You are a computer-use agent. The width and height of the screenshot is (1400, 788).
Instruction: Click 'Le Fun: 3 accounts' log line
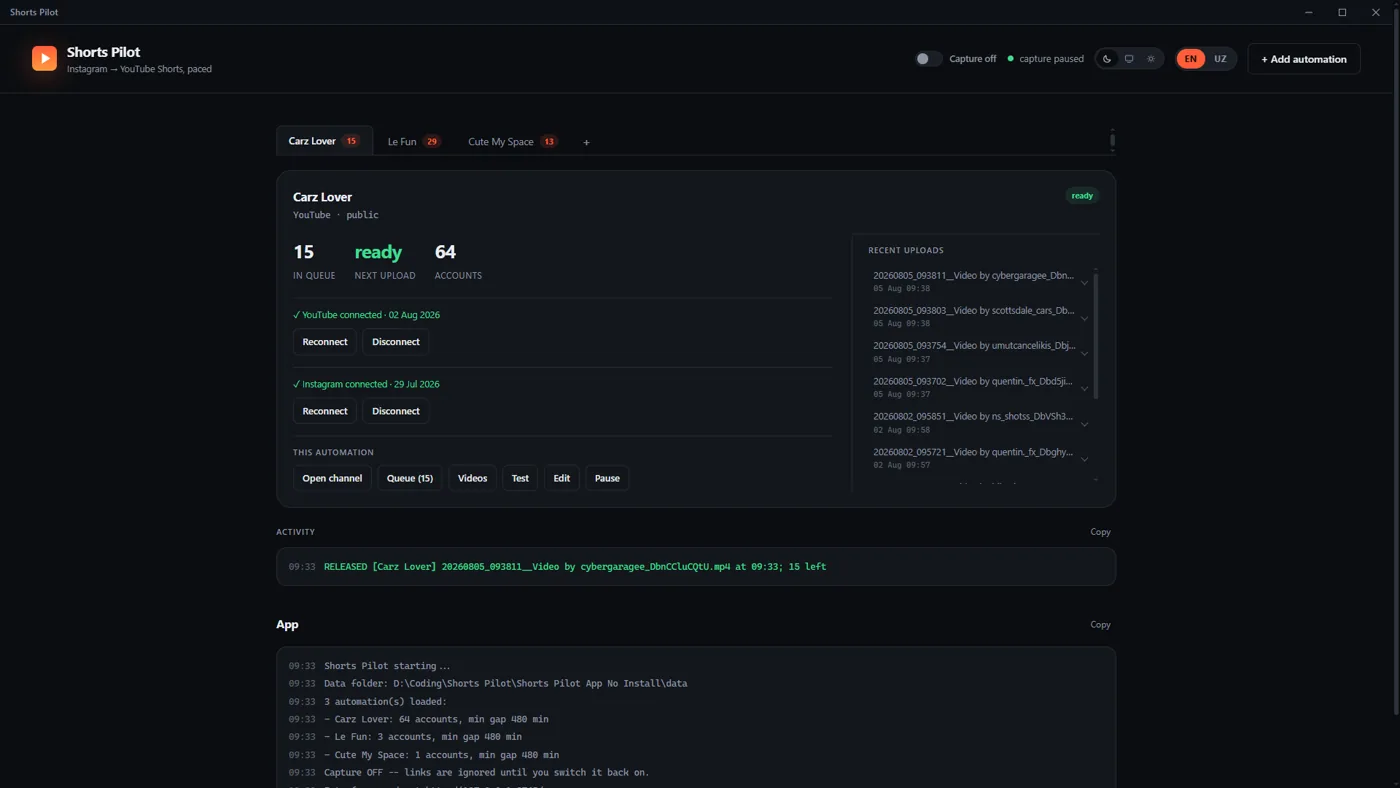click(x=423, y=737)
